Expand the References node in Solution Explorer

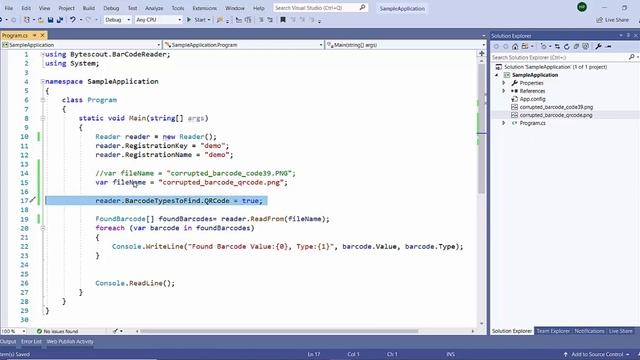504,91
